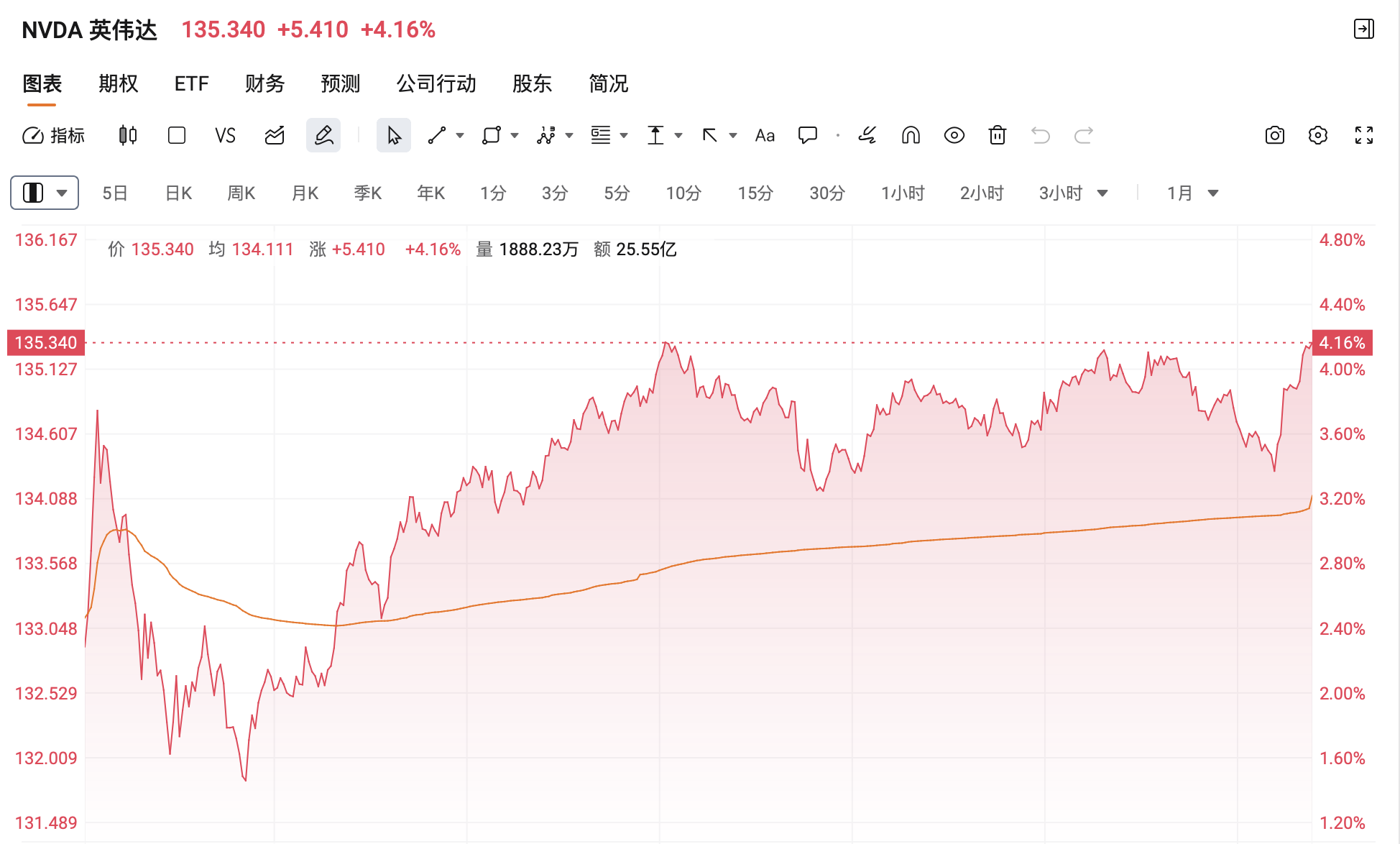This screenshot has height=844, width=1400.
Task: Delete drawings with the trash icon
Action: coord(998,135)
